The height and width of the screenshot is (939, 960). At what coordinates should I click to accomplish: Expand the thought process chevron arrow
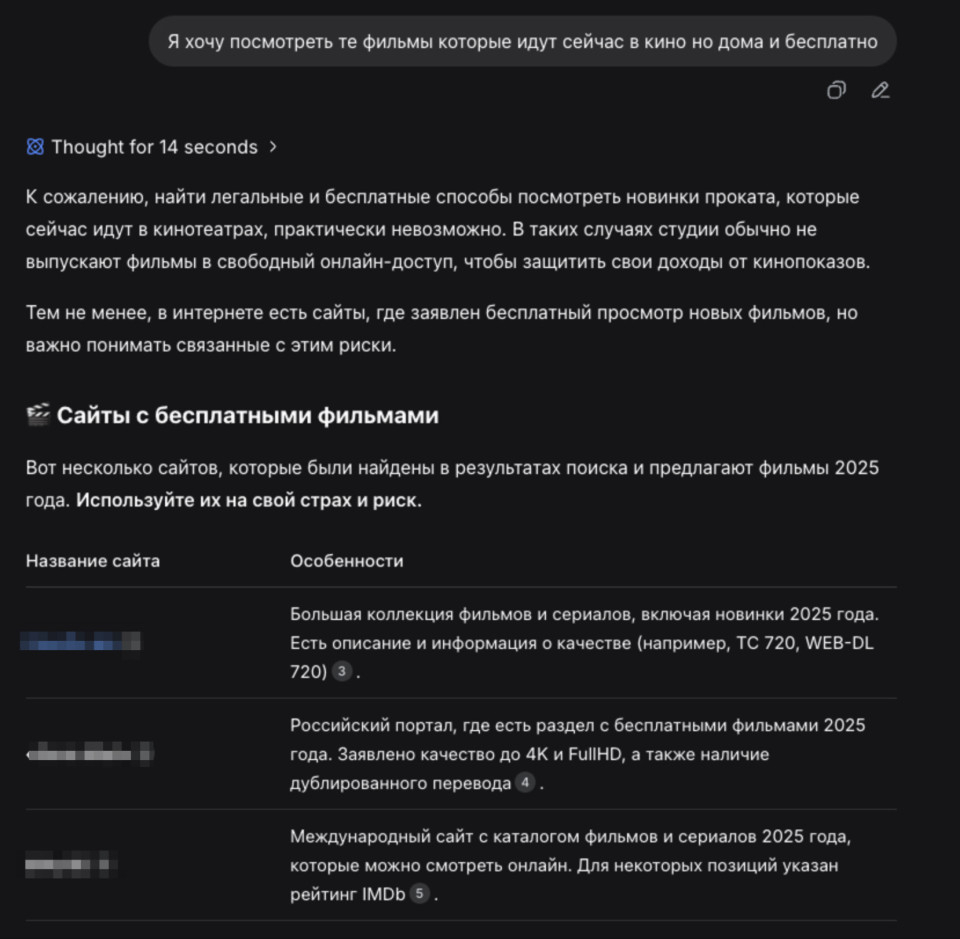pyautogui.click(x=273, y=147)
